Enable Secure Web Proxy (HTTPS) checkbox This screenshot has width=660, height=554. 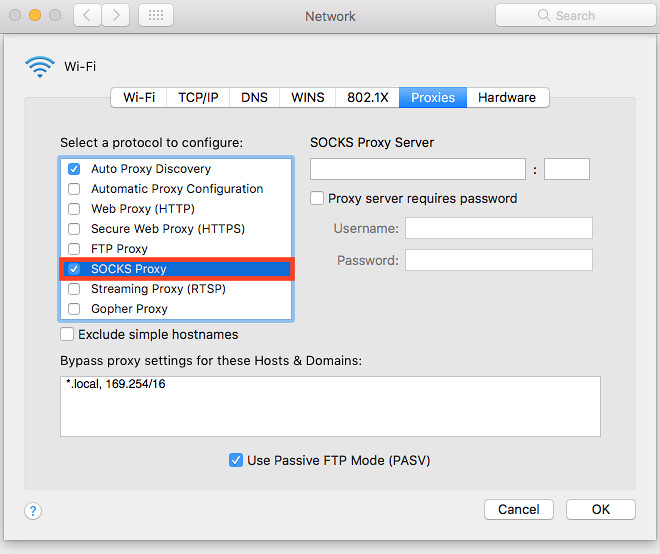[x=74, y=229]
